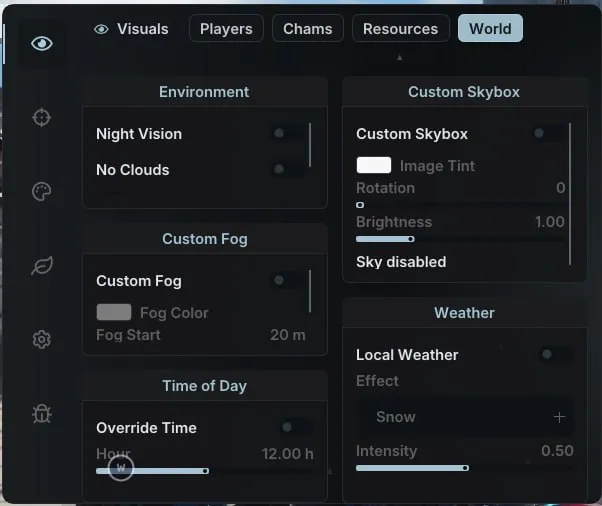The width and height of the screenshot is (602, 506).
Task: Expand the Snow weather effect dropdown
Action: [465, 417]
